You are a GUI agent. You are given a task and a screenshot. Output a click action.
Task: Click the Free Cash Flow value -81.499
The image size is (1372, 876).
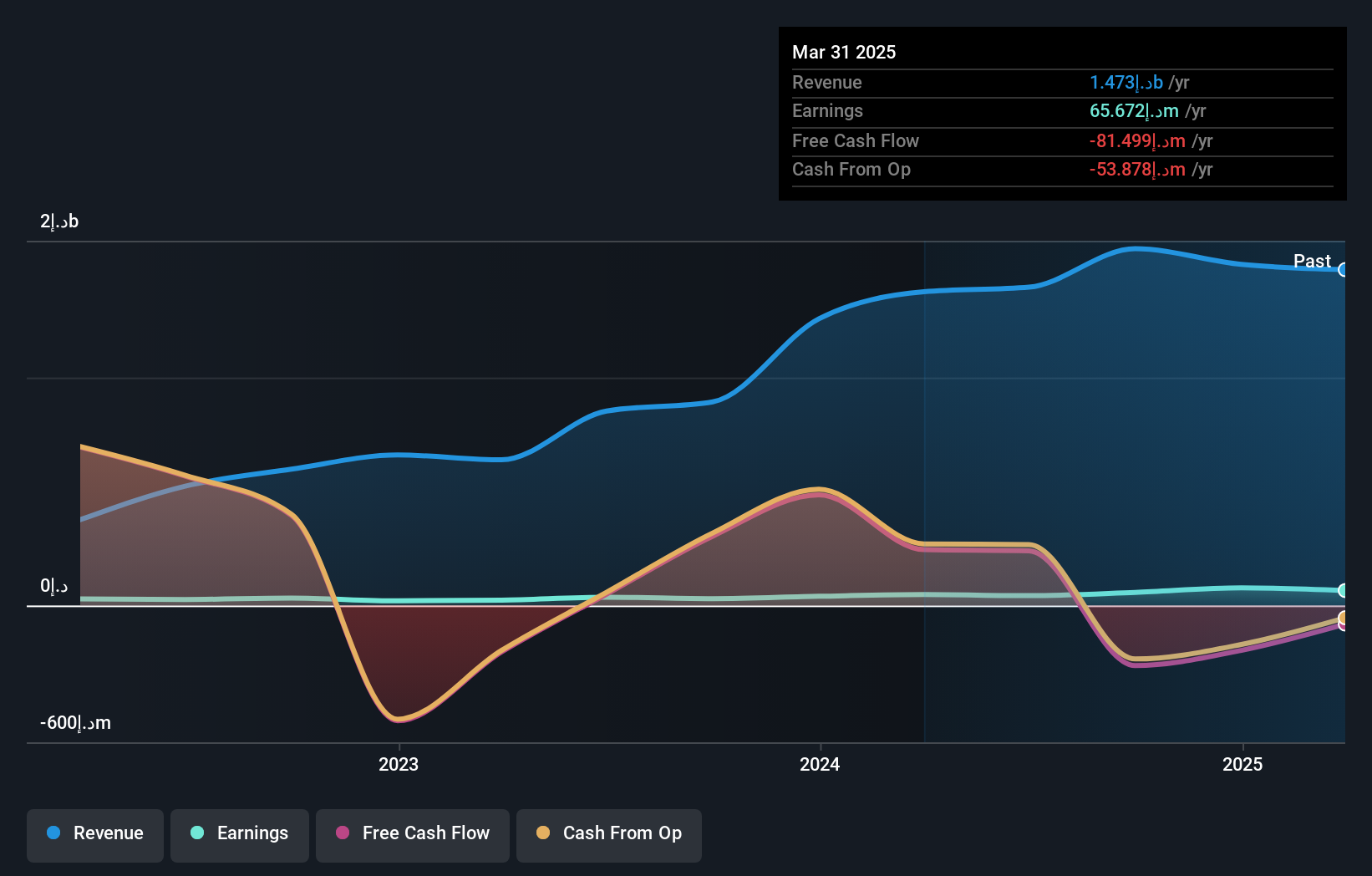click(1137, 140)
